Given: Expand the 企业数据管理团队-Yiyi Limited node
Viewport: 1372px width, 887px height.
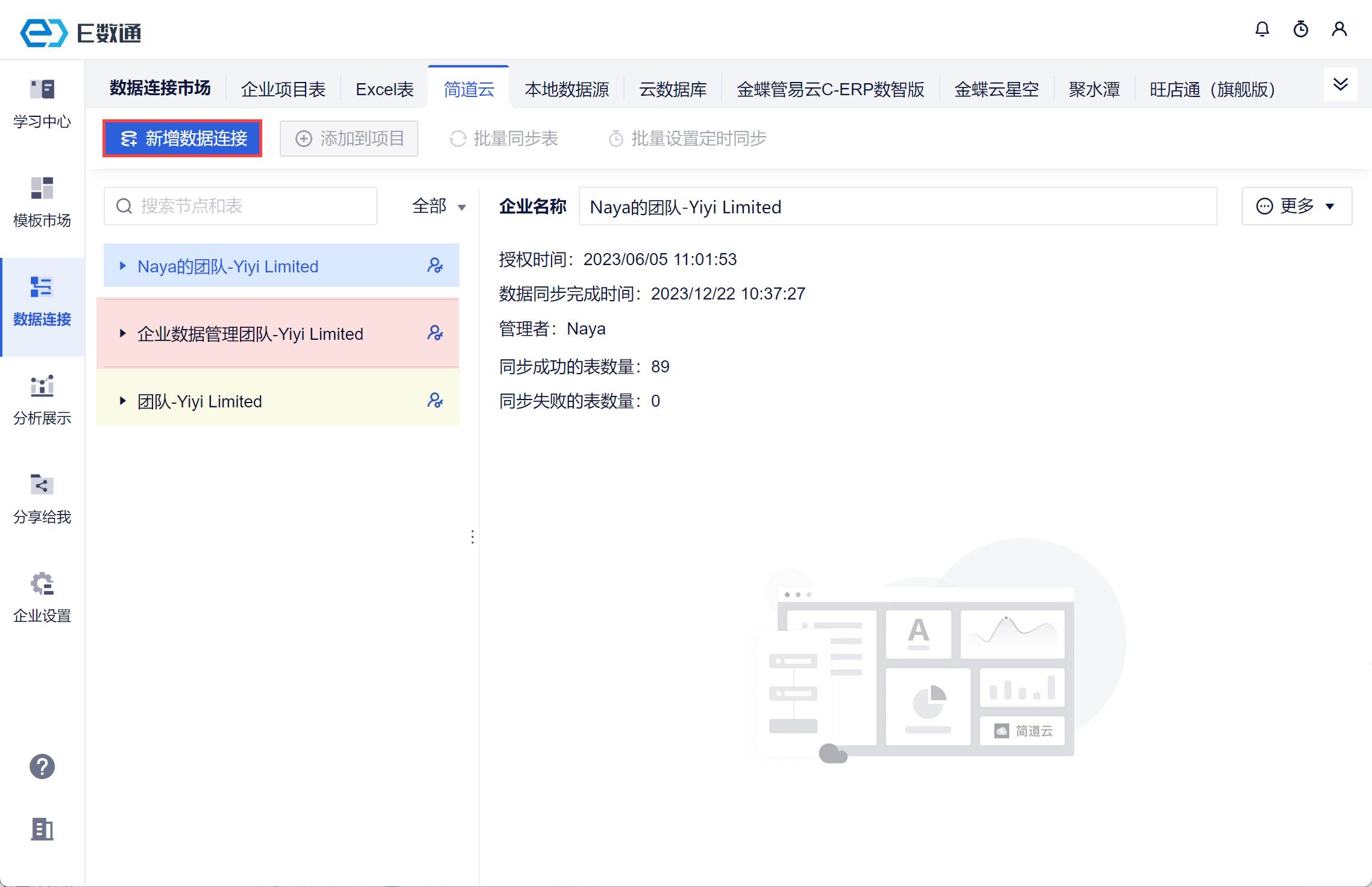Looking at the screenshot, I should [123, 333].
